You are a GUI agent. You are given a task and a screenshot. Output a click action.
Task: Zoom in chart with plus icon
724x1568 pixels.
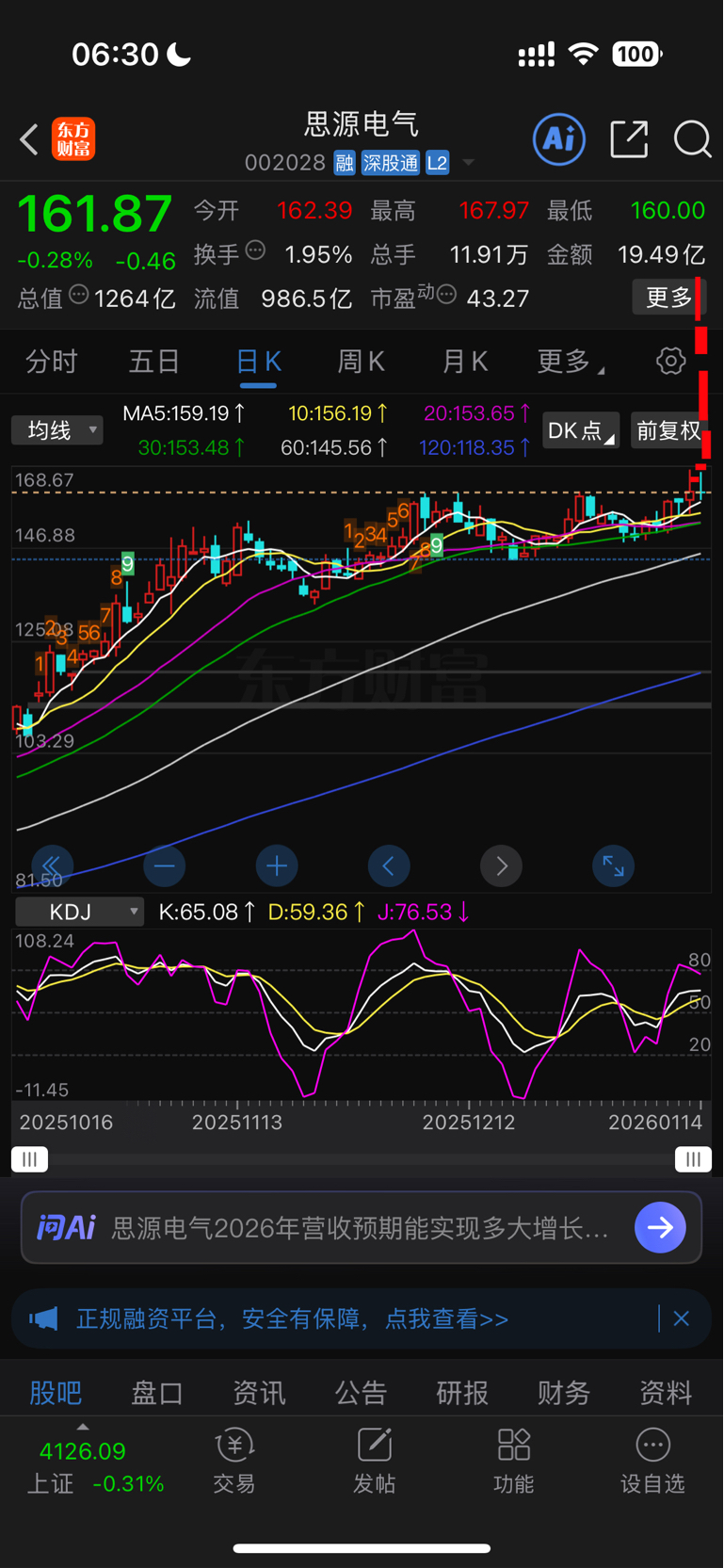(277, 865)
